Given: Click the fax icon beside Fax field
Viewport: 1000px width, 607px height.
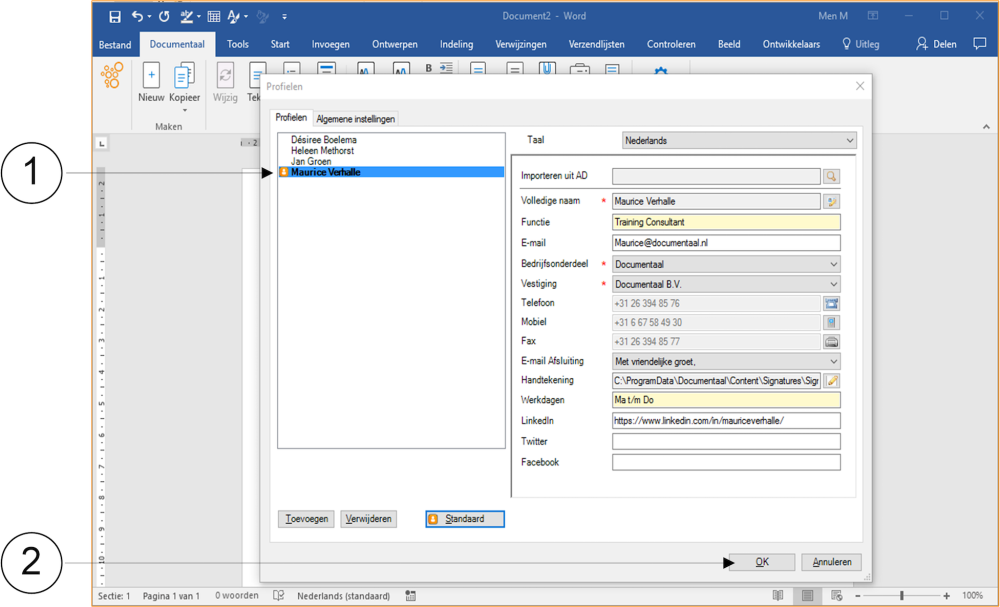Looking at the screenshot, I should pyautogui.click(x=831, y=342).
